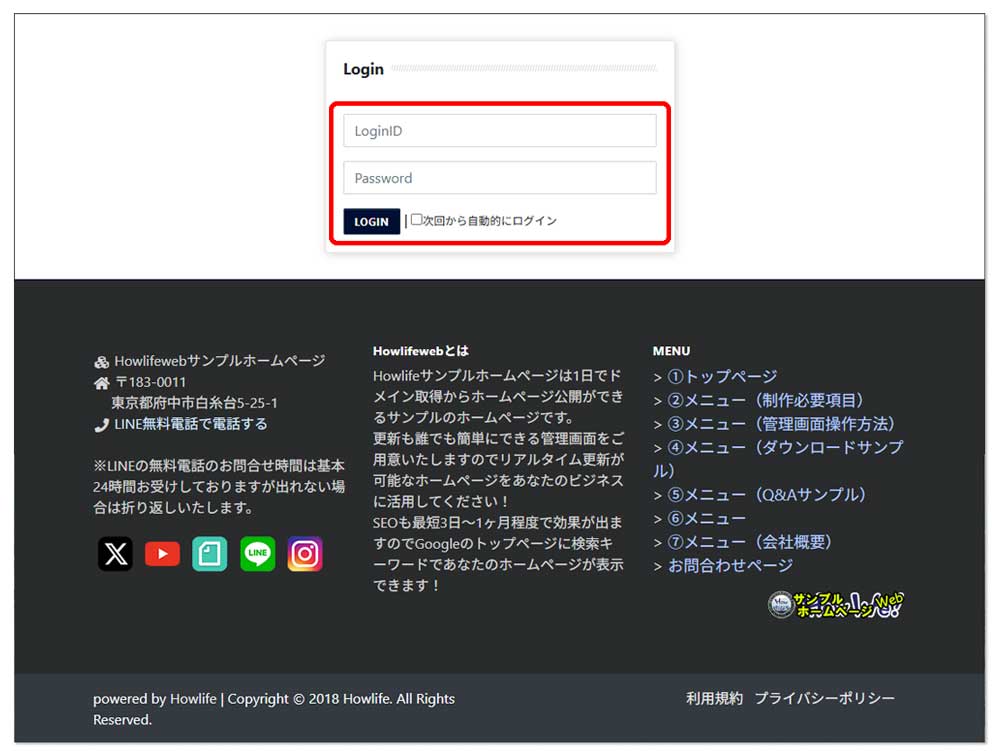The width and height of the screenshot is (1000, 751).
Task: Click the teal note icon
Action: 210,554
